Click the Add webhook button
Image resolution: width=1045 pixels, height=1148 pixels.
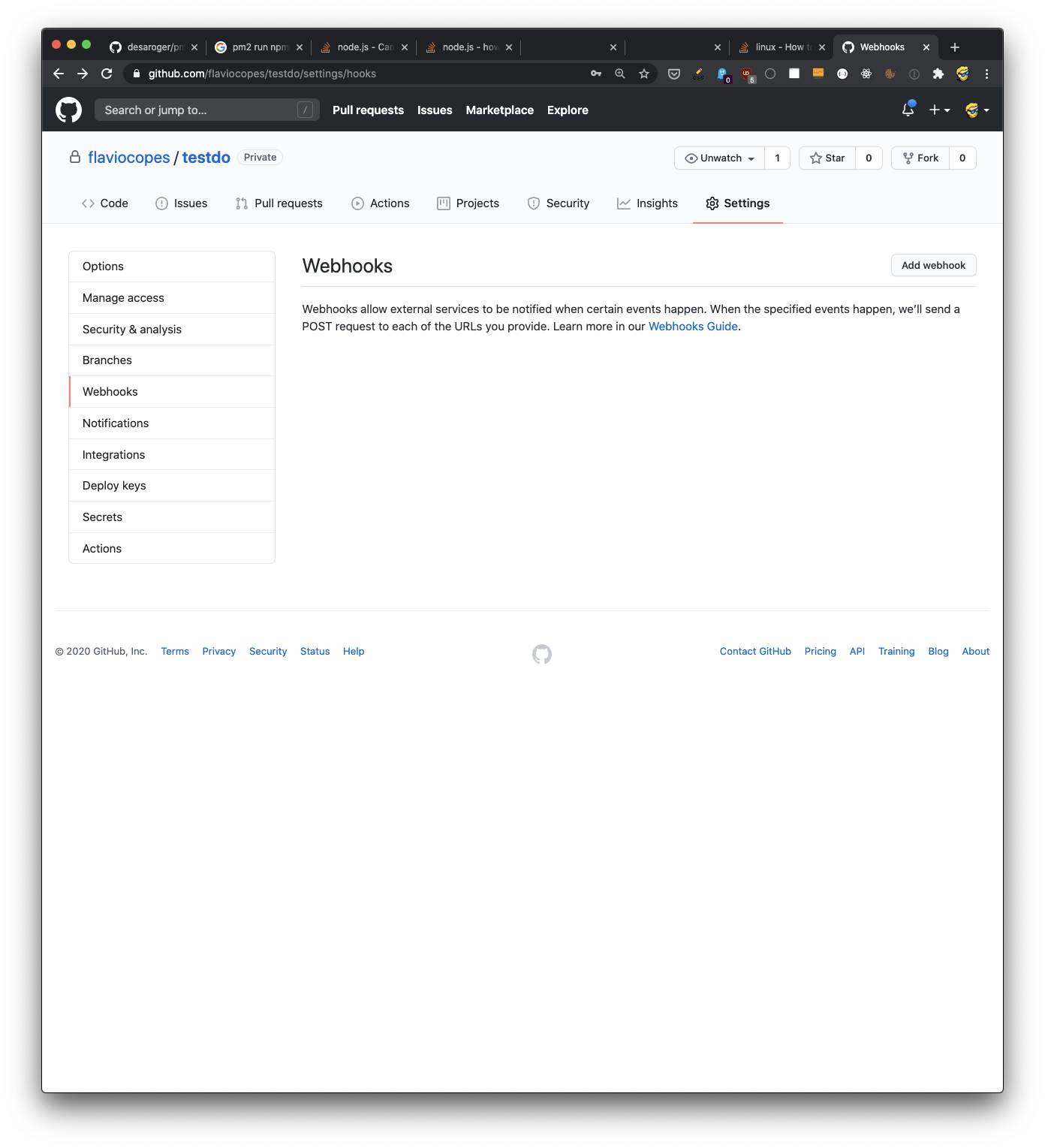933,266
